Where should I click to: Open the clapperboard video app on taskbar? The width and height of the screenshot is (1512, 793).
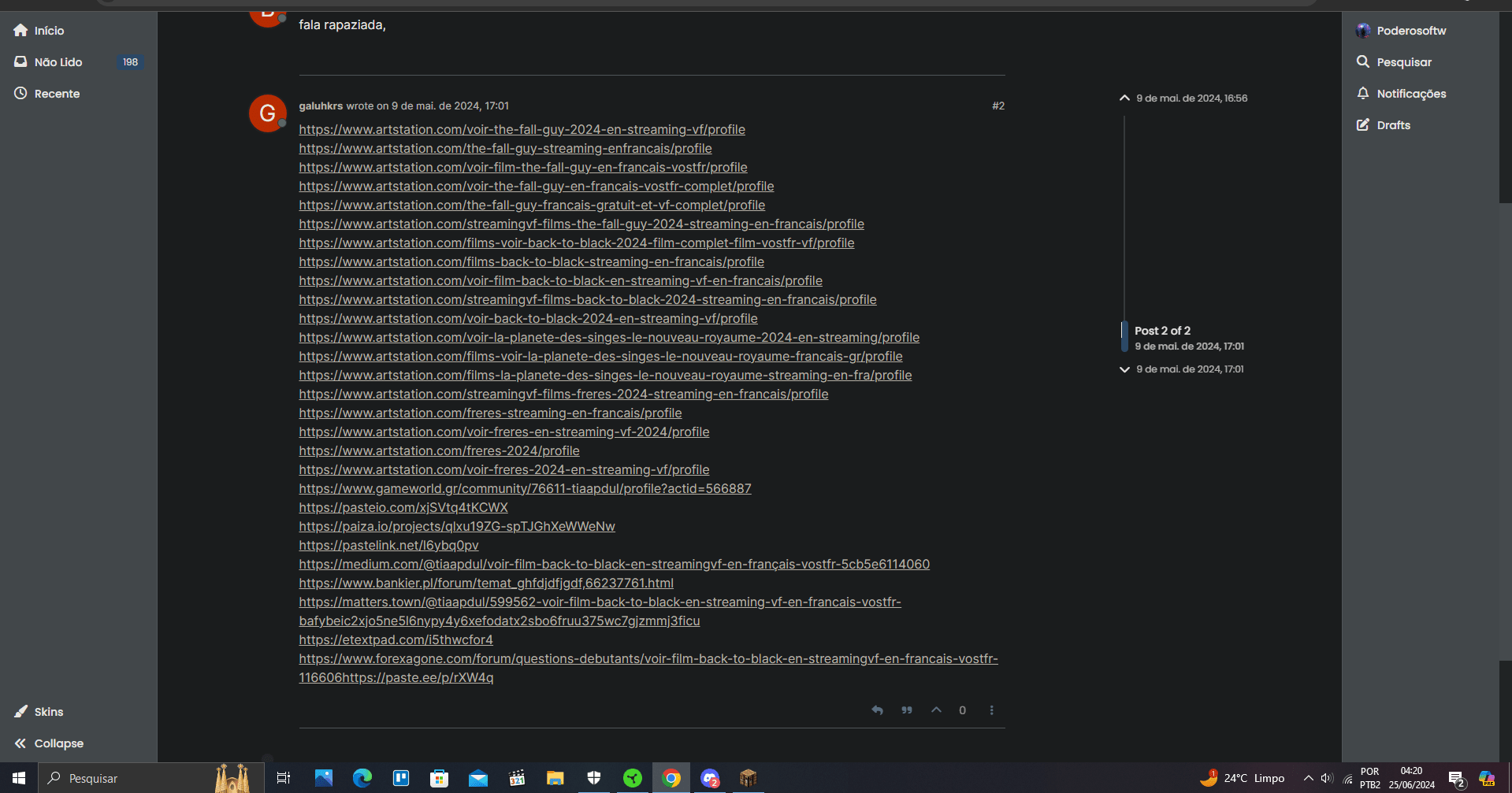coord(517,778)
